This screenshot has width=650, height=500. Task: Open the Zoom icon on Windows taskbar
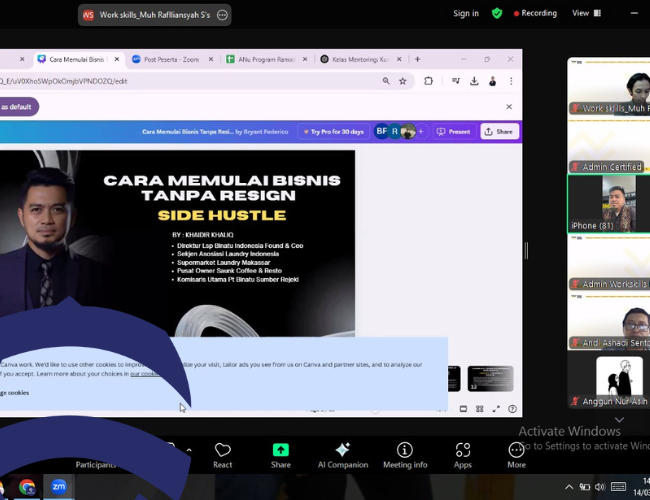tap(58, 487)
